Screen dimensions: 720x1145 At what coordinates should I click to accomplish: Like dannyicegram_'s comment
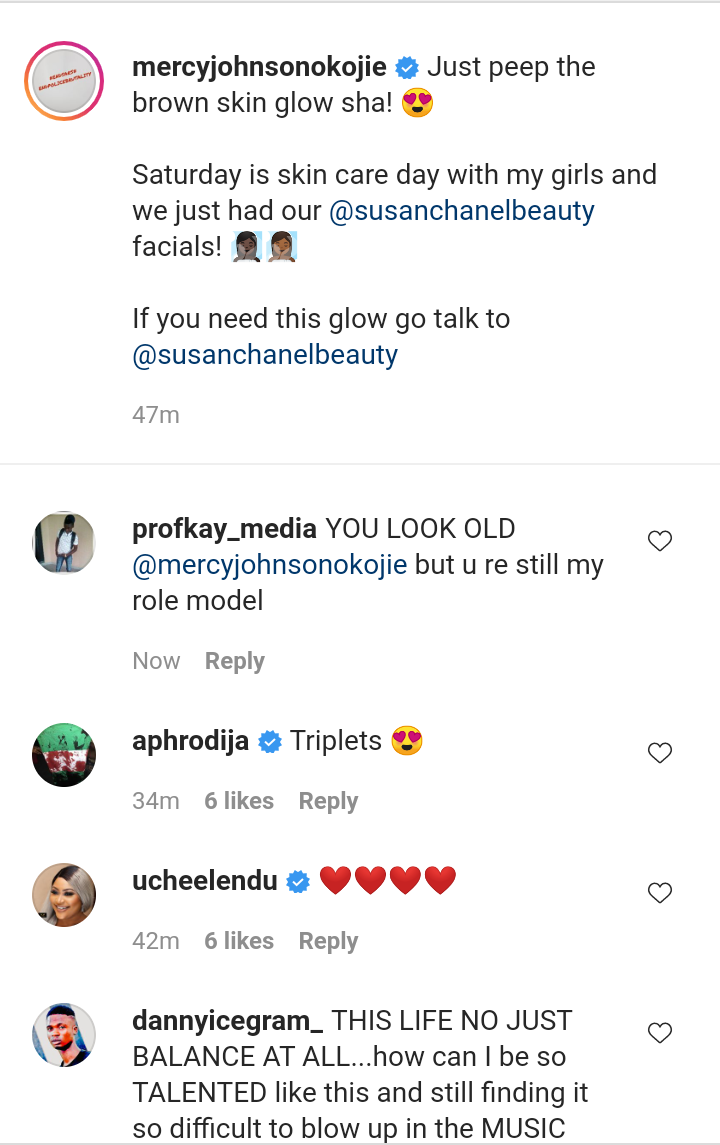click(x=660, y=1033)
